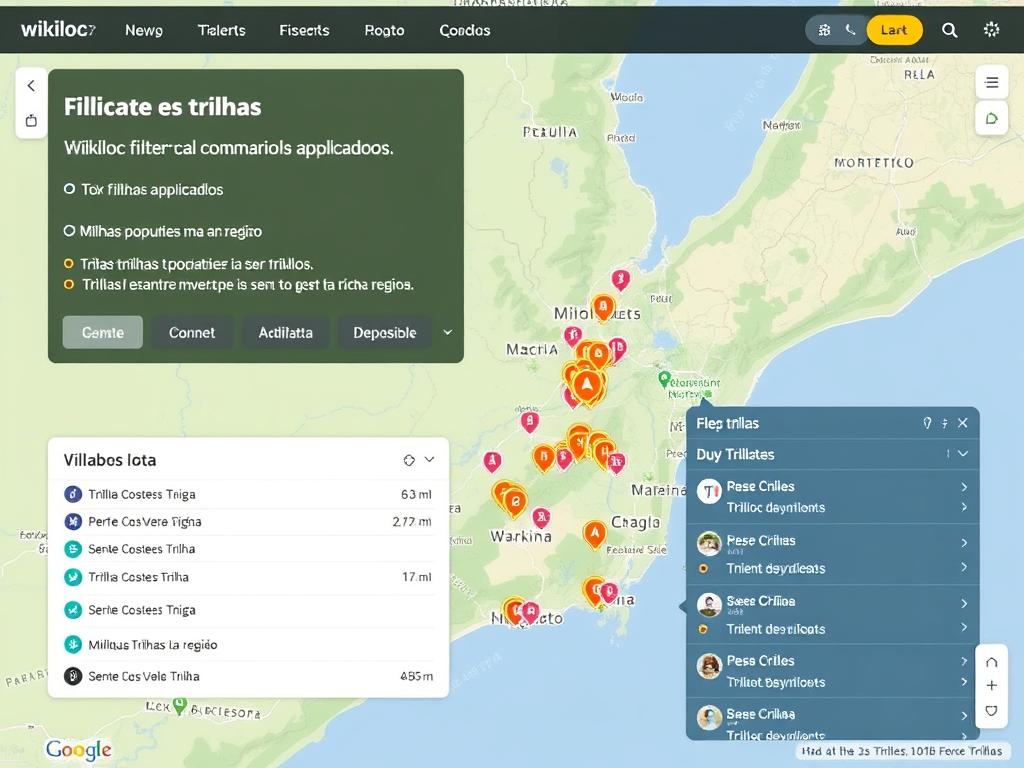The image size is (1024, 768).
Task: Expand the Villabos lota panel chevron
Action: pyautogui.click(x=430, y=460)
